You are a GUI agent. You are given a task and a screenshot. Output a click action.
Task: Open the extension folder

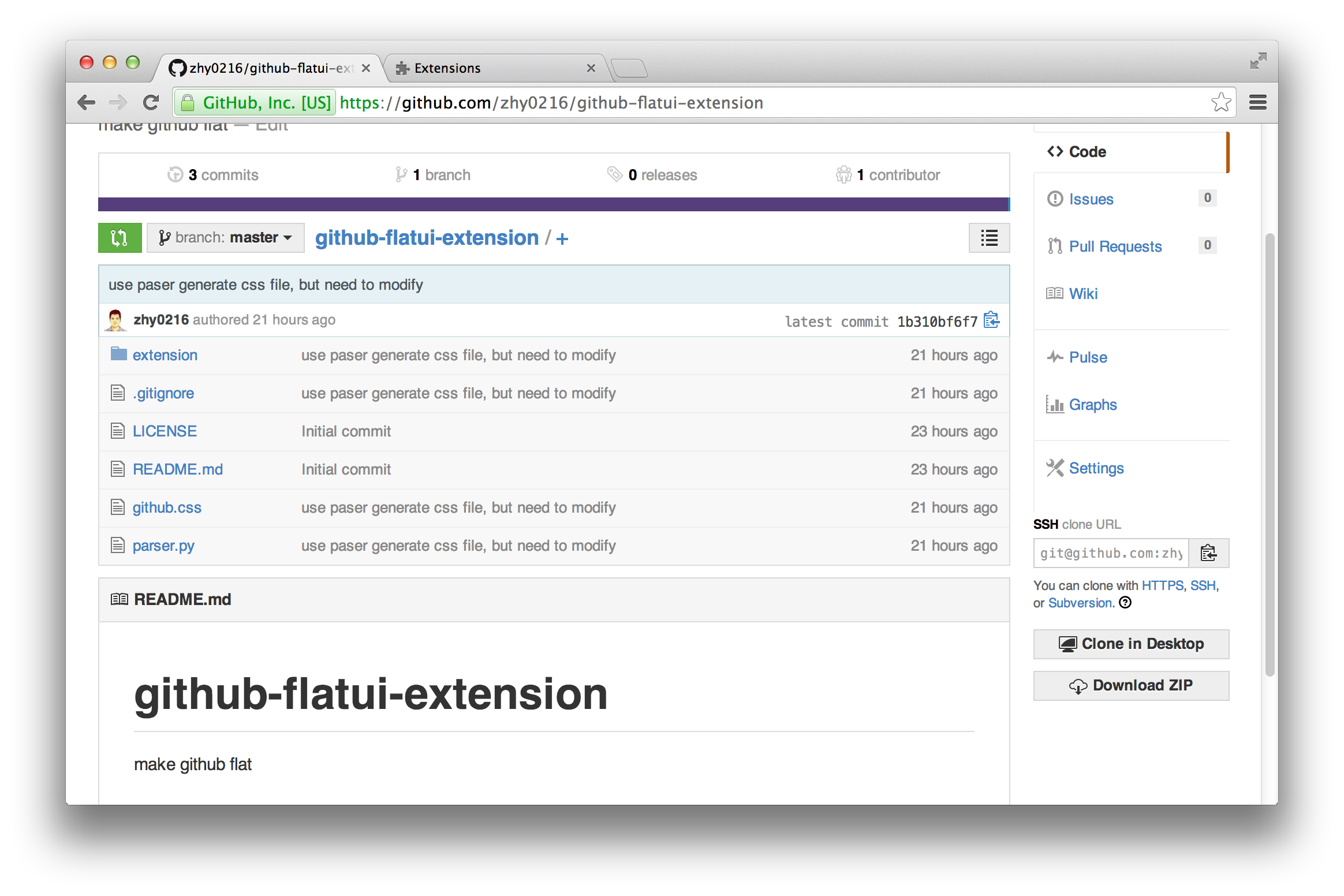point(165,355)
